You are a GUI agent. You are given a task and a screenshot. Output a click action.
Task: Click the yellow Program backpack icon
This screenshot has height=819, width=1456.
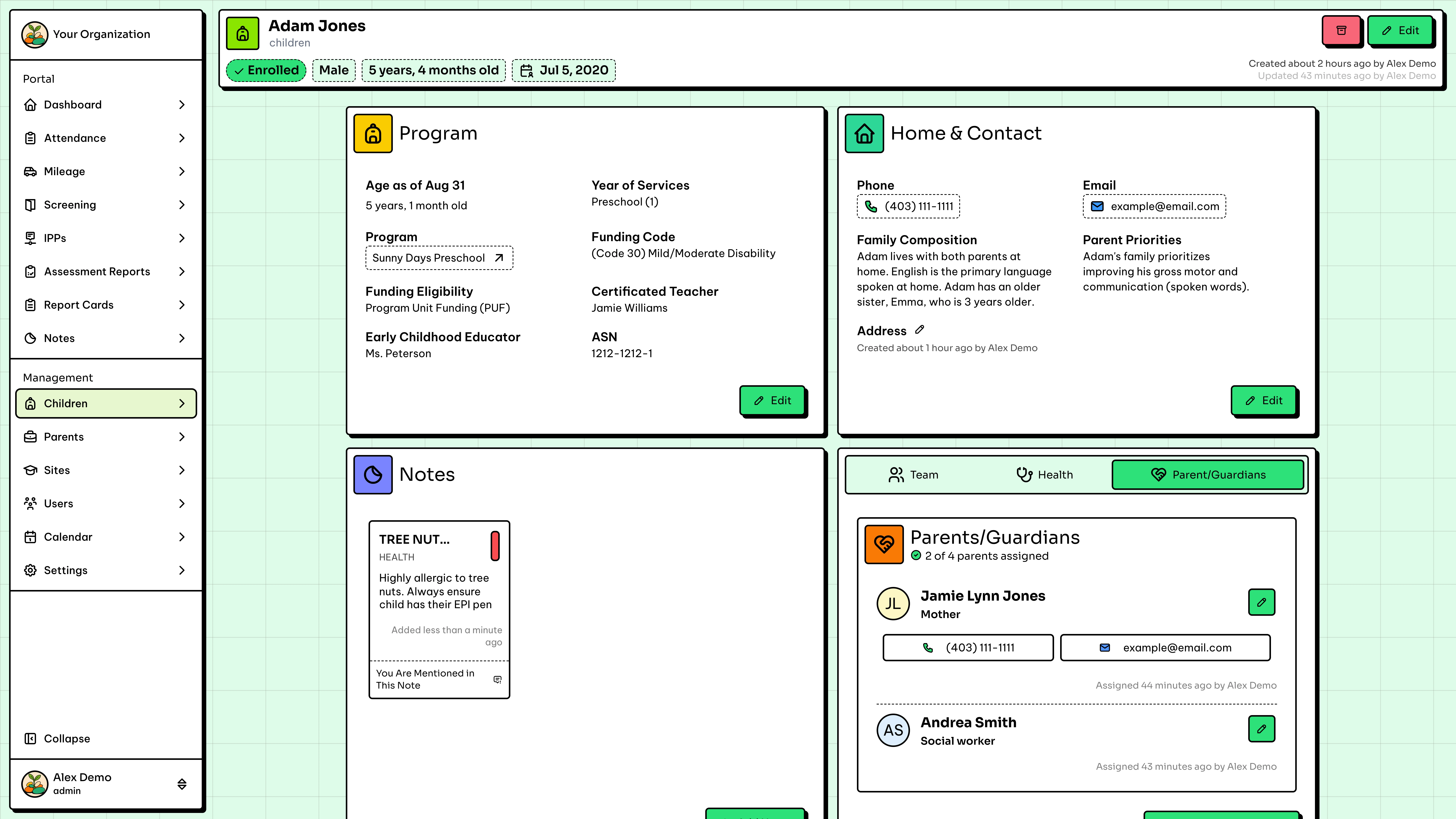pyautogui.click(x=373, y=133)
